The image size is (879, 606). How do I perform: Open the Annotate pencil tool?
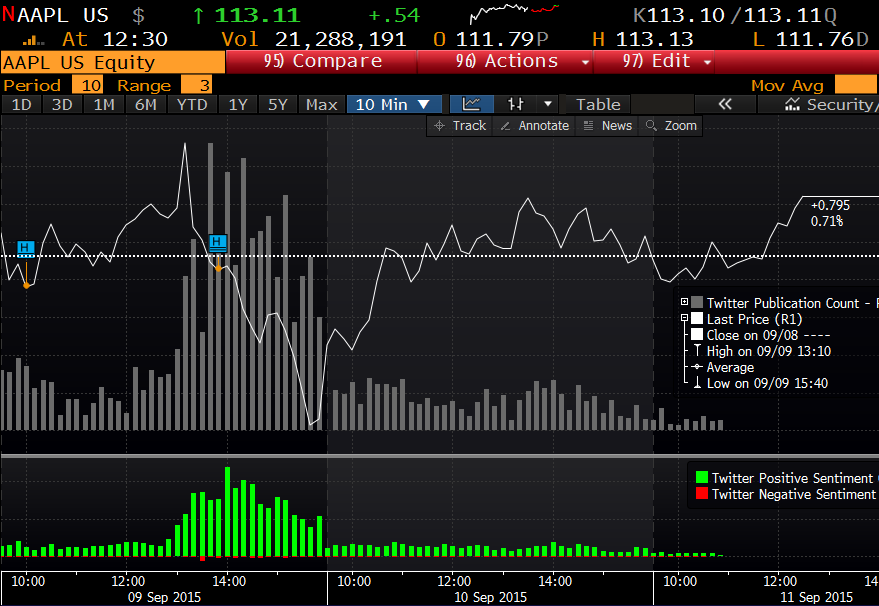[x=535, y=126]
